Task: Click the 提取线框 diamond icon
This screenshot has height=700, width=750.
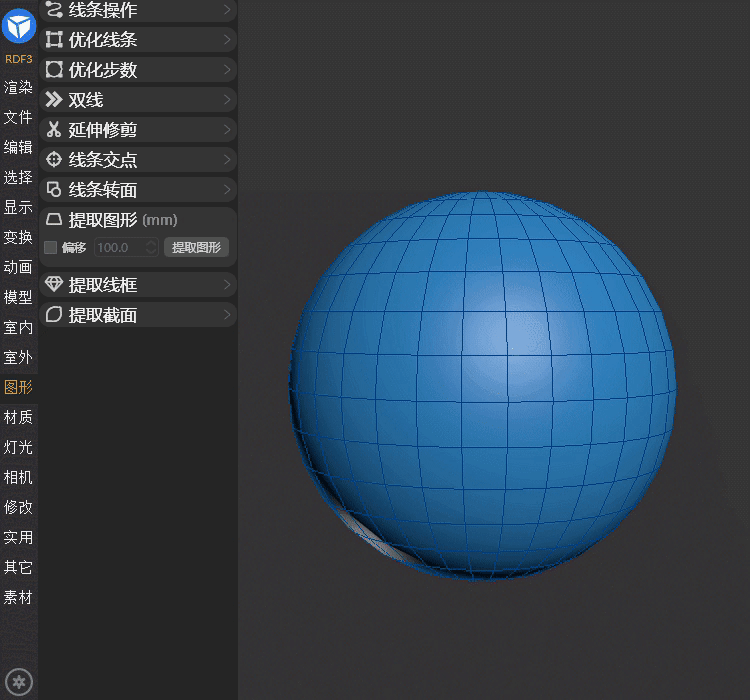Action: coord(54,284)
